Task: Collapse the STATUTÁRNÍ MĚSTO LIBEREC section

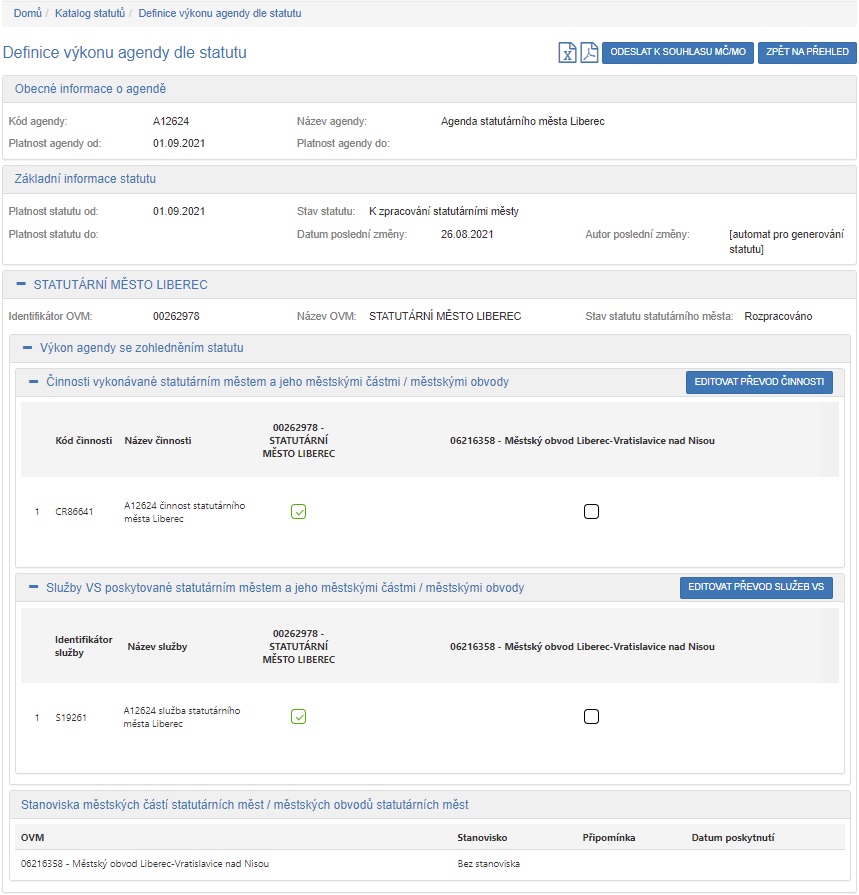Action: tap(21, 285)
